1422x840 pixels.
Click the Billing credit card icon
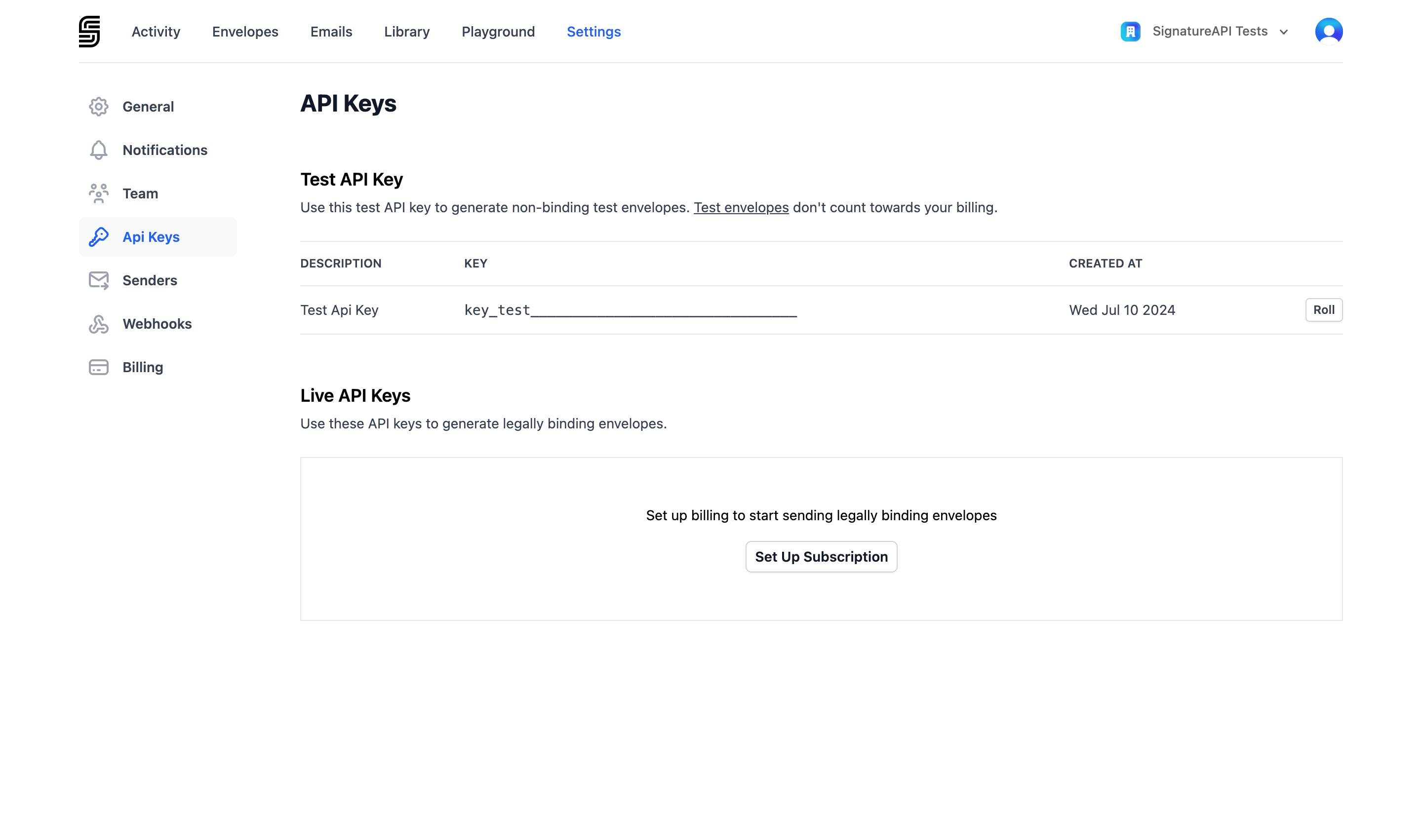click(x=99, y=367)
